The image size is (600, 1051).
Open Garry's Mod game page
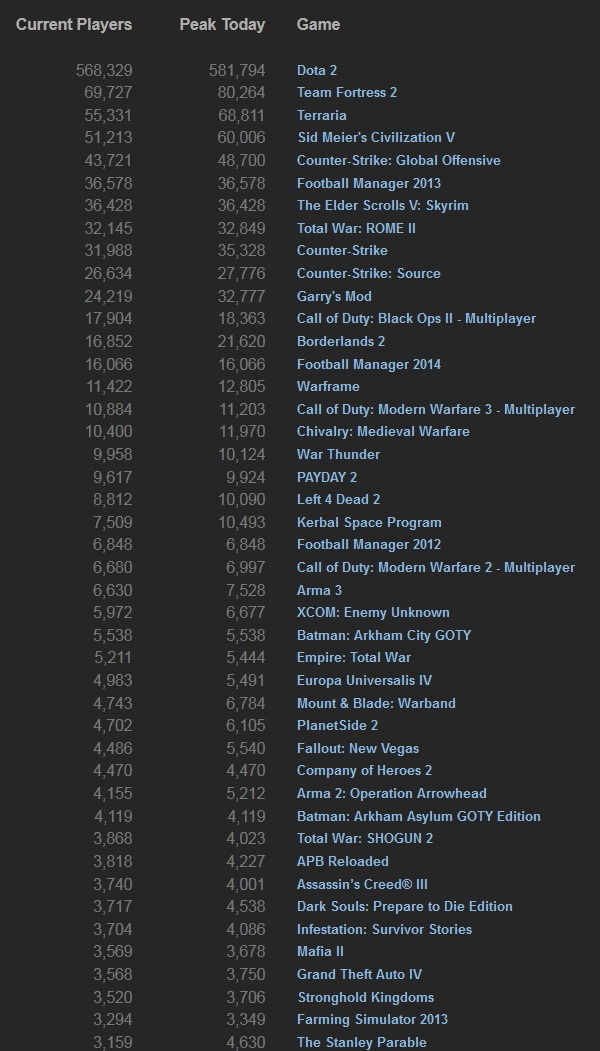pos(334,296)
